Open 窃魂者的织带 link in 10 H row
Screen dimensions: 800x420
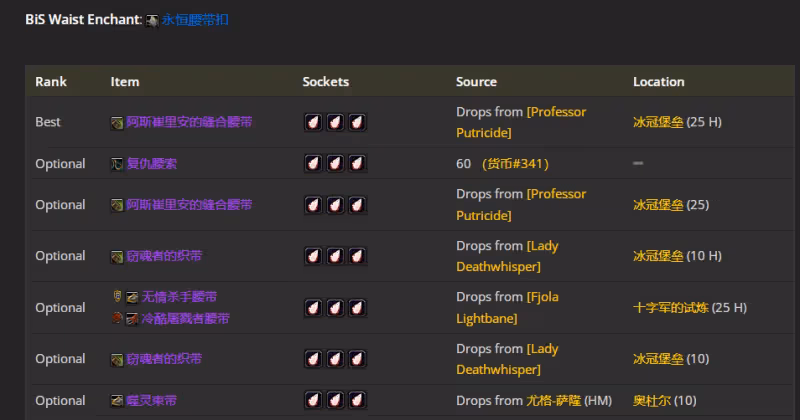(x=164, y=256)
